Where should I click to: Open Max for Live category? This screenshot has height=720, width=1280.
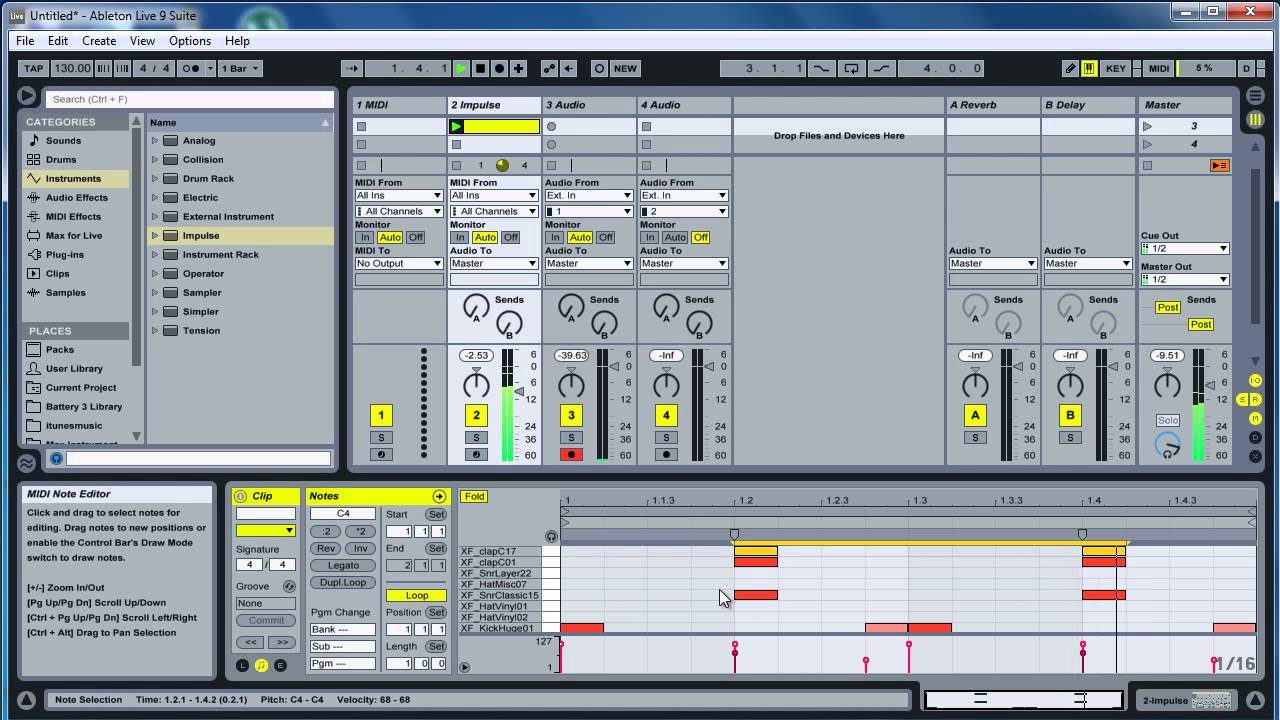coord(73,235)
